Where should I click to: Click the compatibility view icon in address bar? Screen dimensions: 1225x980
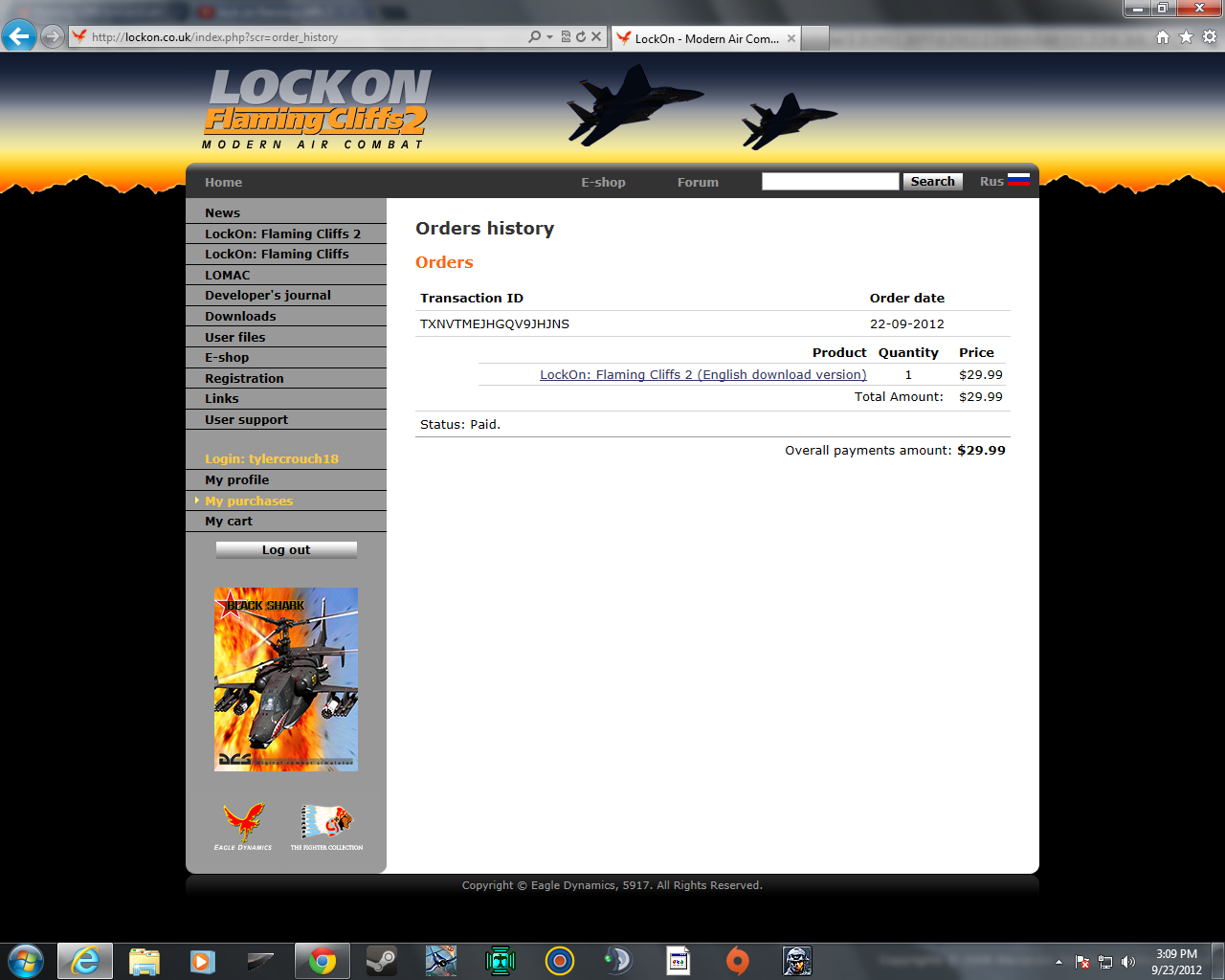tap(566, 36)
